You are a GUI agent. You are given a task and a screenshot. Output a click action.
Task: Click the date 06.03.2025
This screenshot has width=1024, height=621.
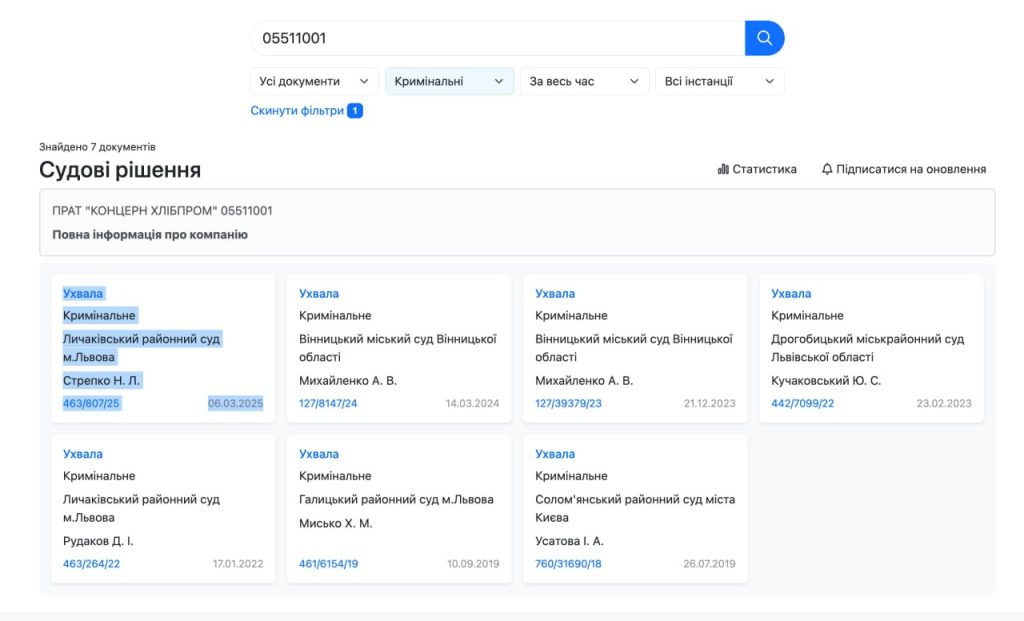(x=236, y=404)
